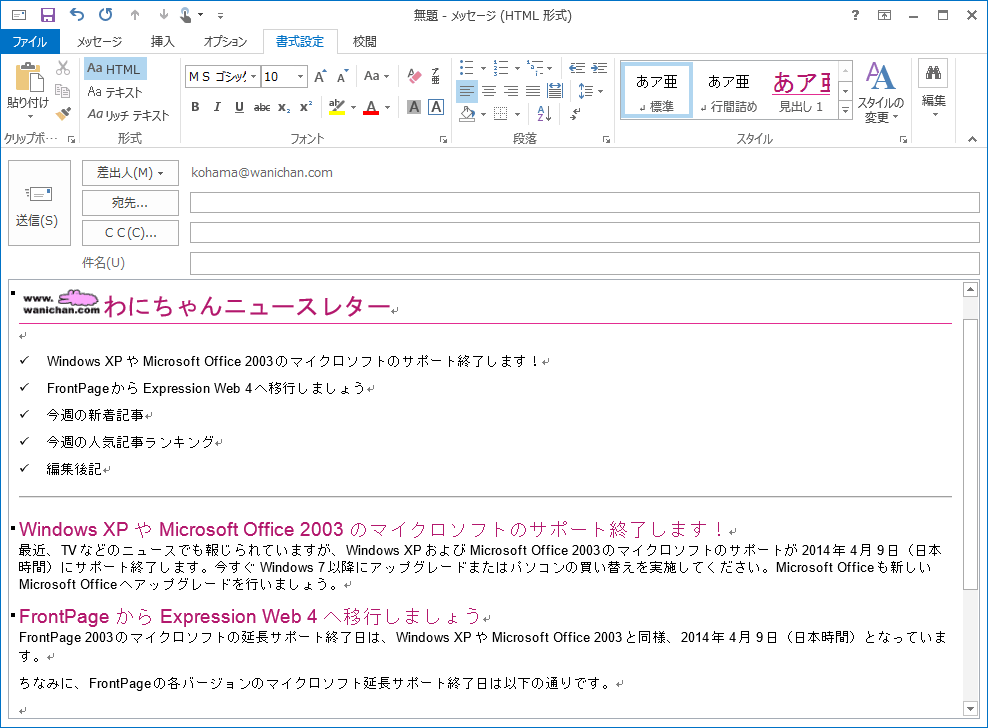Switch to the 挿入 tab
Image resolution: width=988 pixels, height=728 pixels.
coord(163,42)
